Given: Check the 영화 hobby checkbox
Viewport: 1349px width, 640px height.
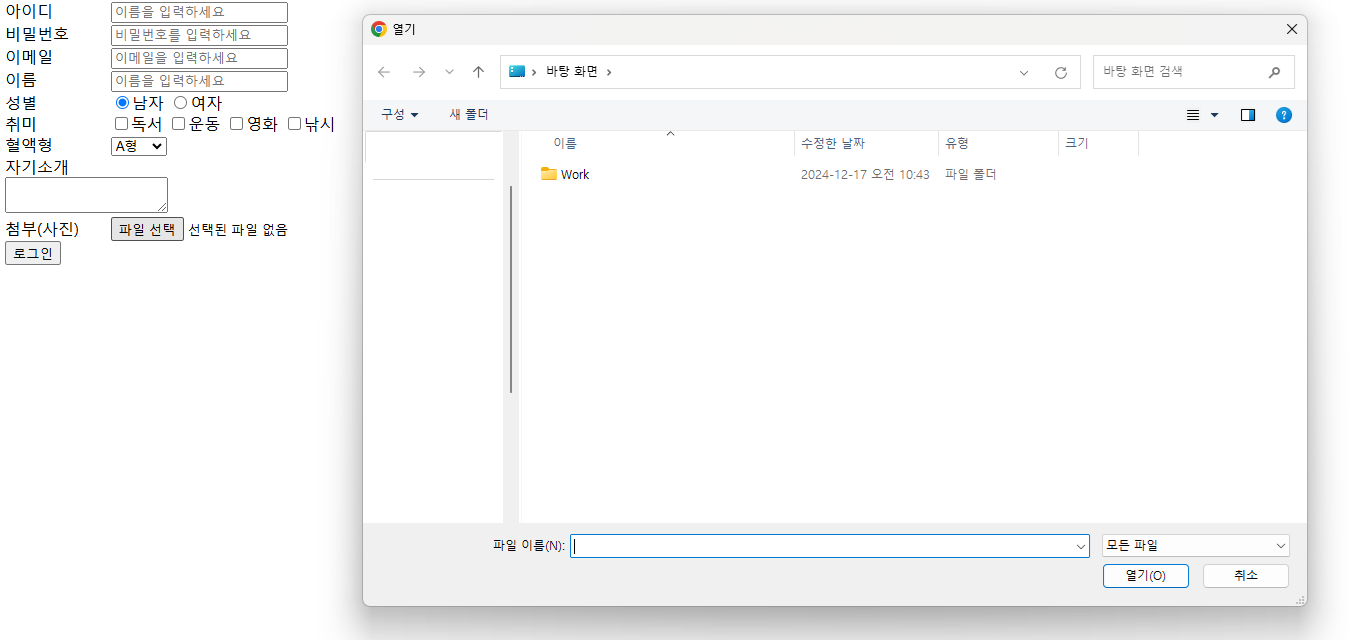Looking at the screenshot, I should pyautogui.click(x=236, y=124).
